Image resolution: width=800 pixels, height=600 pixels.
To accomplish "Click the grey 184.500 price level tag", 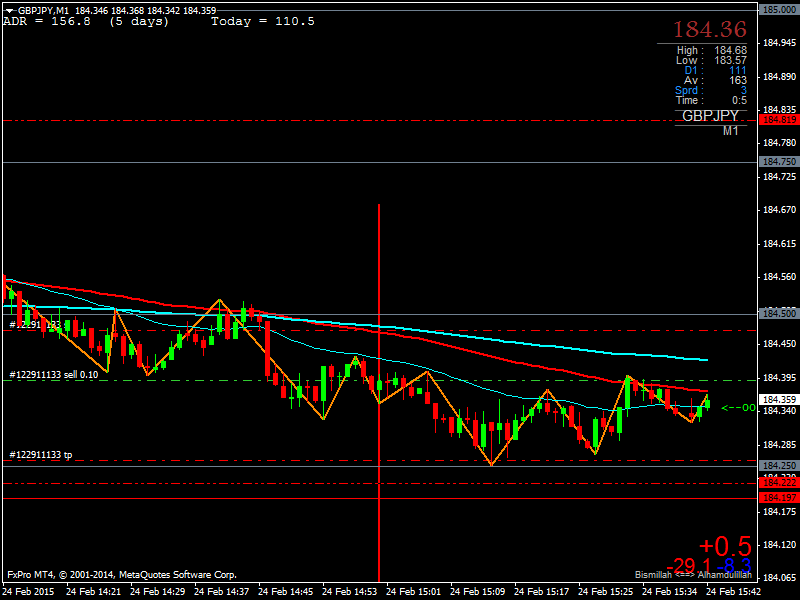I will click(779, 314).
